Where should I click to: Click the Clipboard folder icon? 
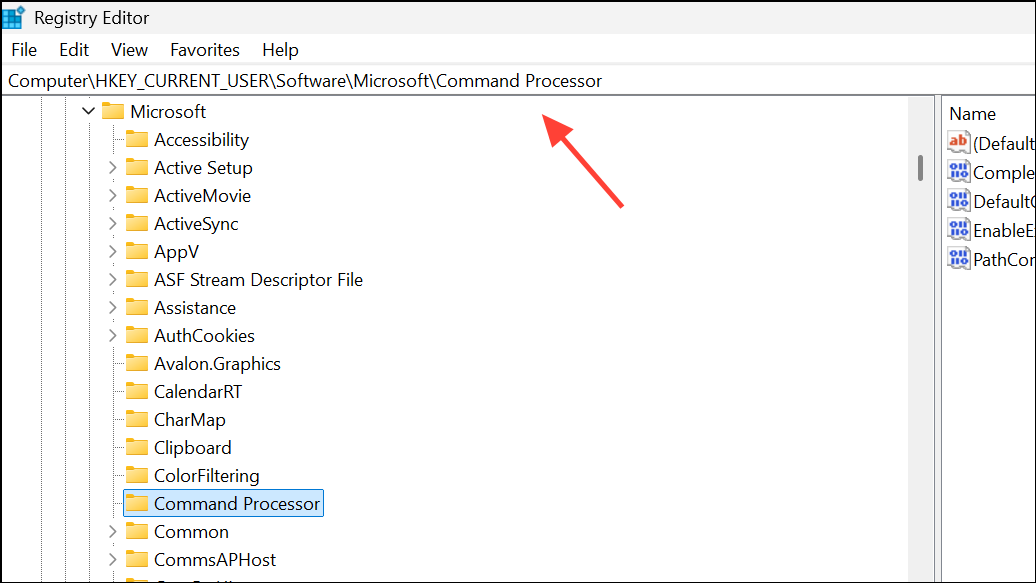[137, 447]
